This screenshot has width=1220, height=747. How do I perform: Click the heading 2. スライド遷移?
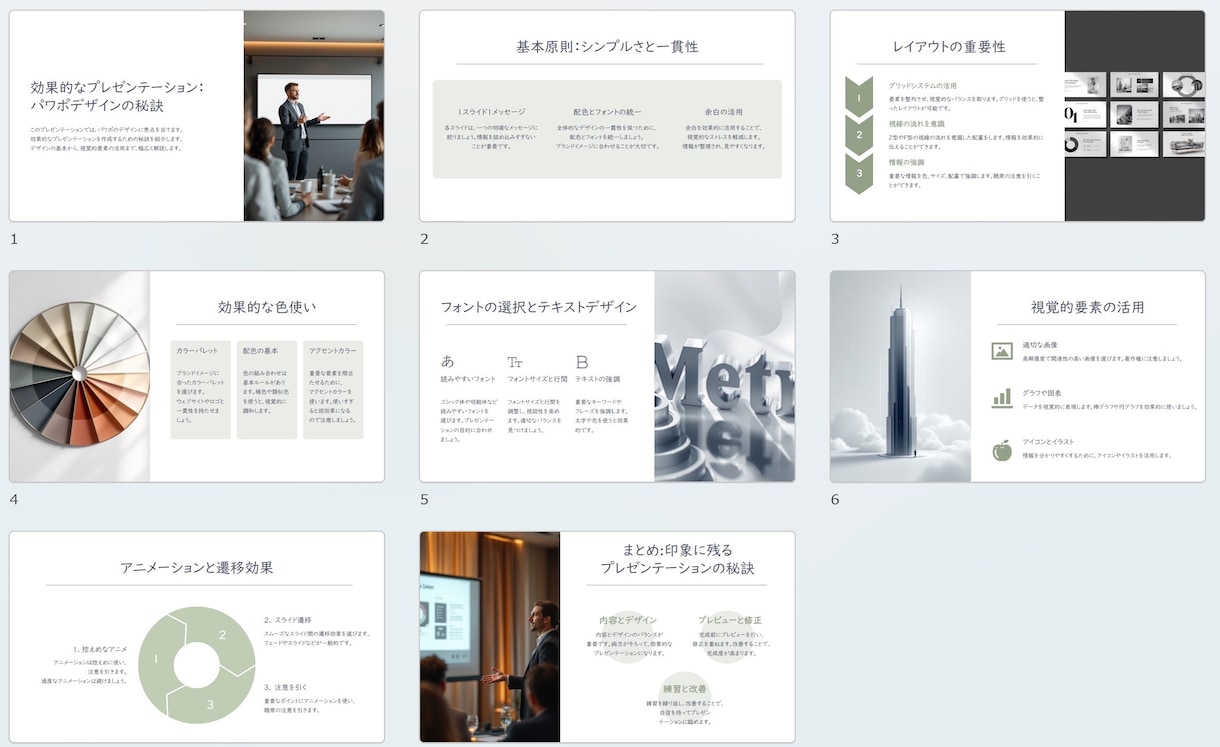click(288, 620)
